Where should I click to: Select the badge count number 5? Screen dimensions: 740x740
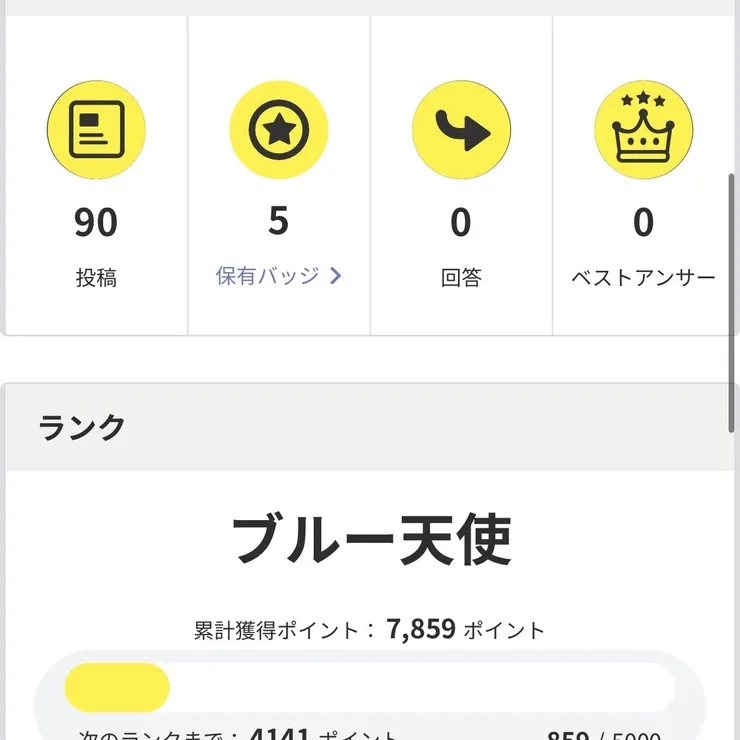pyautogui.click(x=279, y=221)
